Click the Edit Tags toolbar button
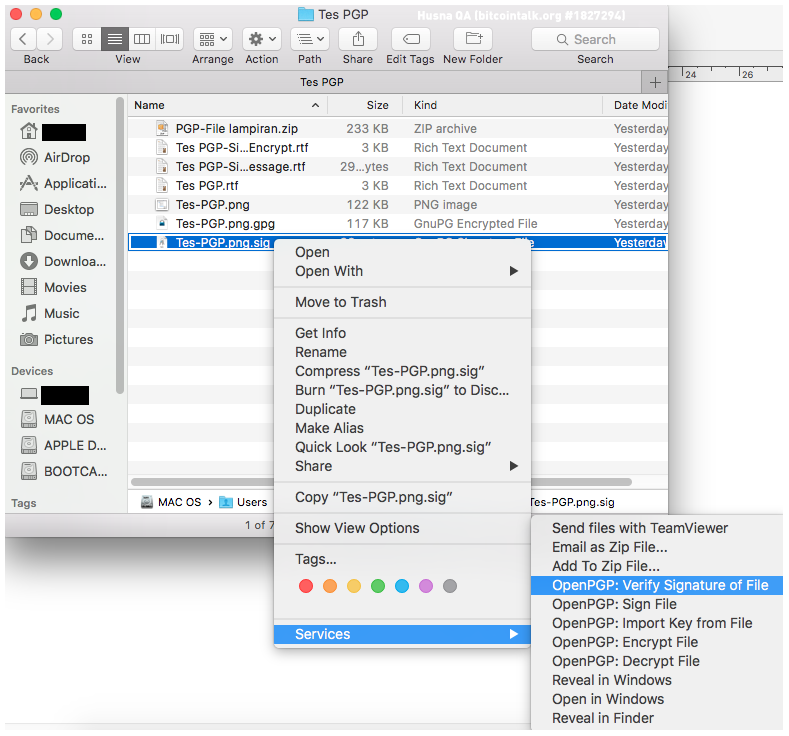Screen dimensions: 789x736 click(411, 39)
